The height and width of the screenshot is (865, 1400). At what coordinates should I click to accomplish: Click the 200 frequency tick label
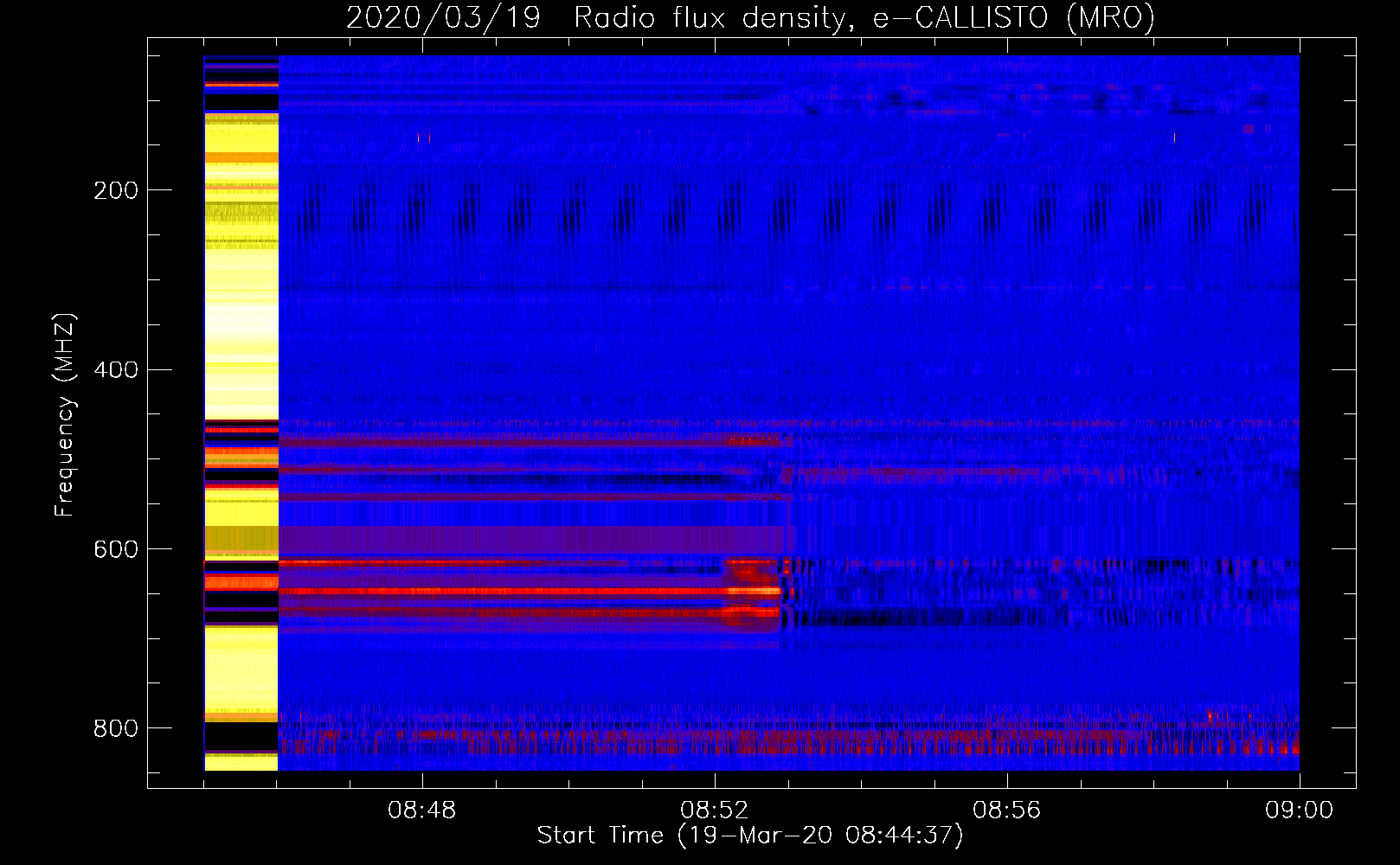(x=116, y=190)
